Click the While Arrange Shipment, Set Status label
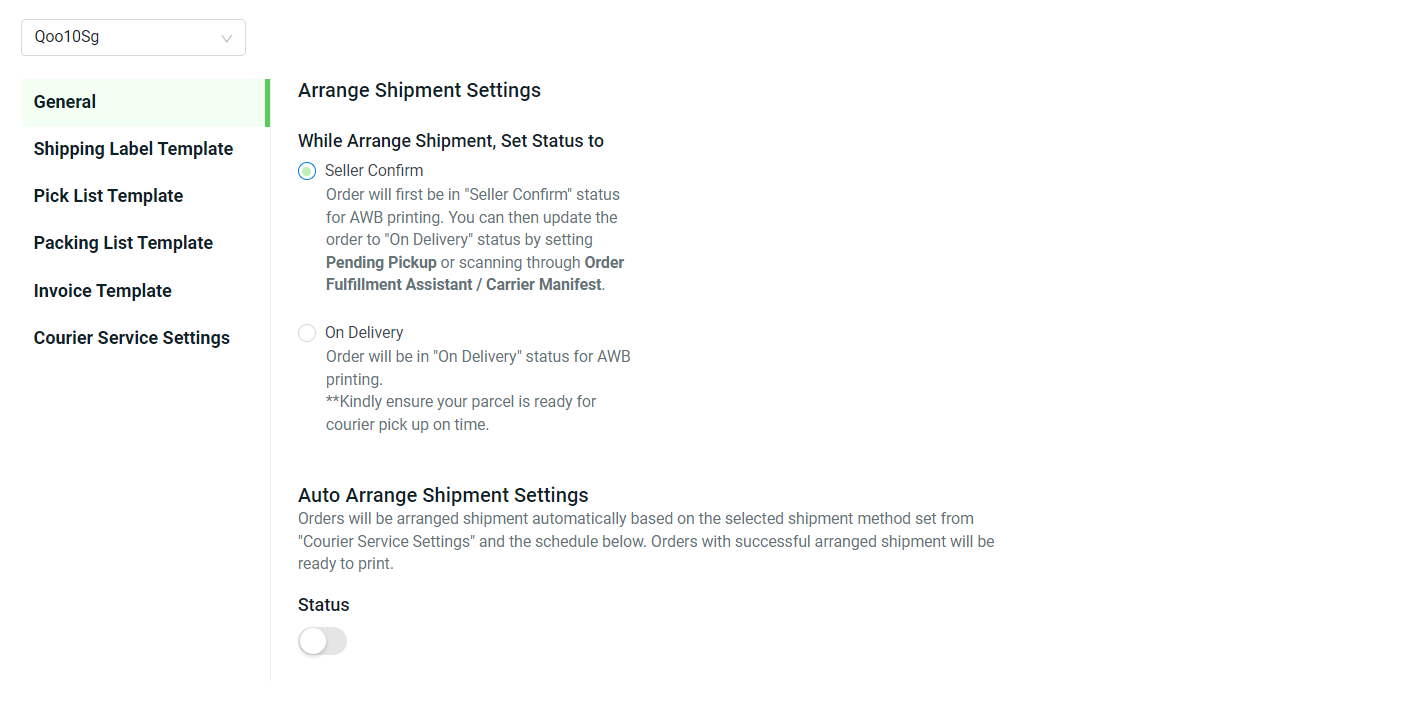The height and width of the screenshot is (701, 1427). tap(451, 141)
